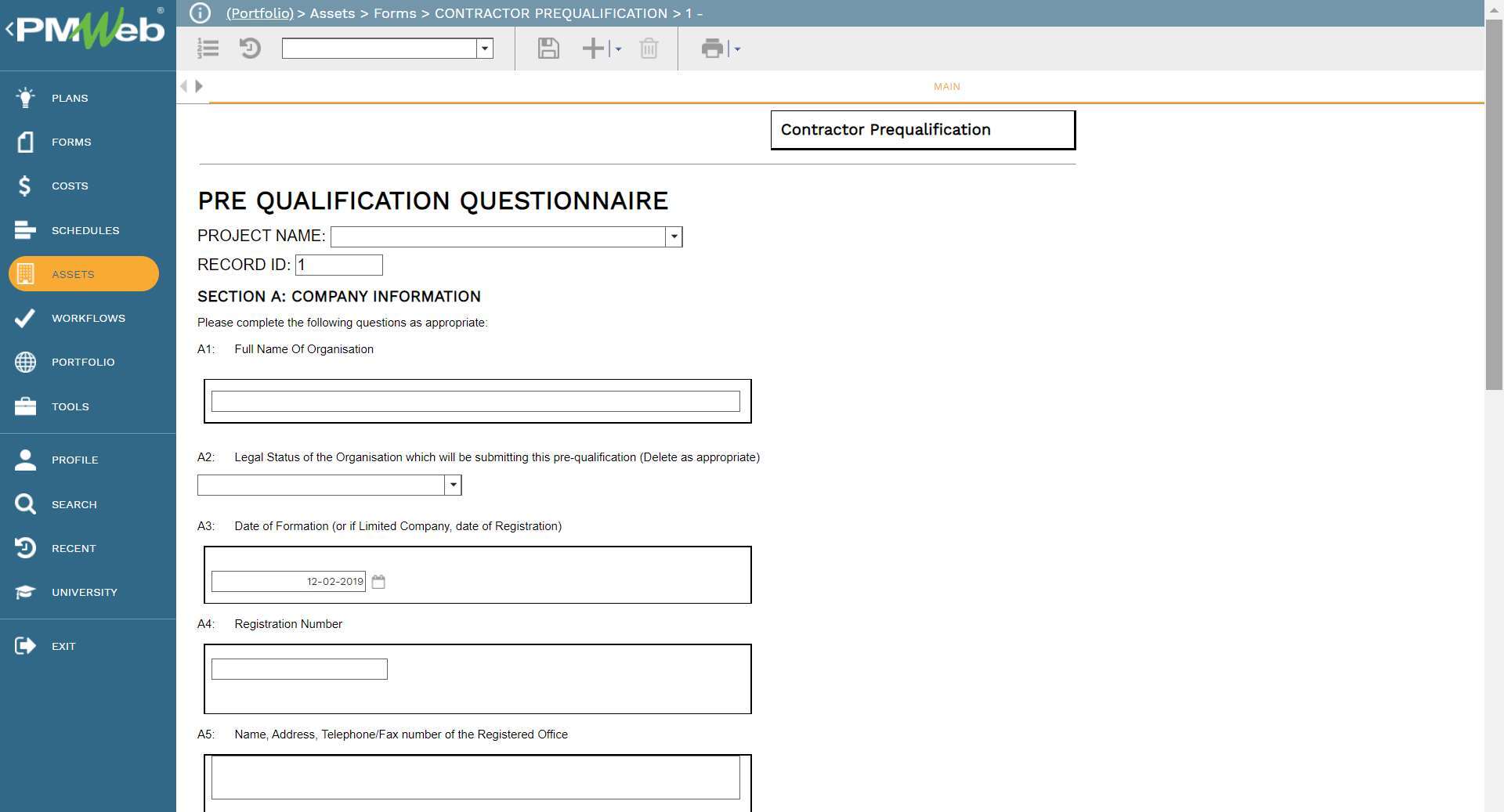Open the (Portfolio) breadcrumb link

pos(259,13)
